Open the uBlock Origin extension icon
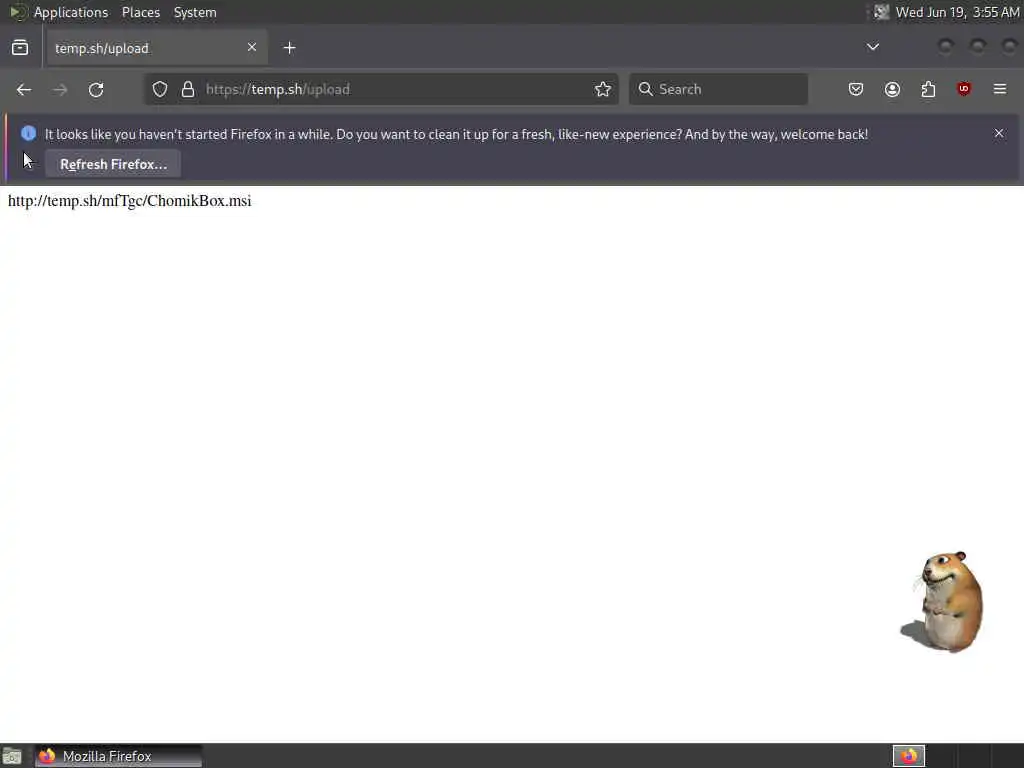 coord(964,89)
